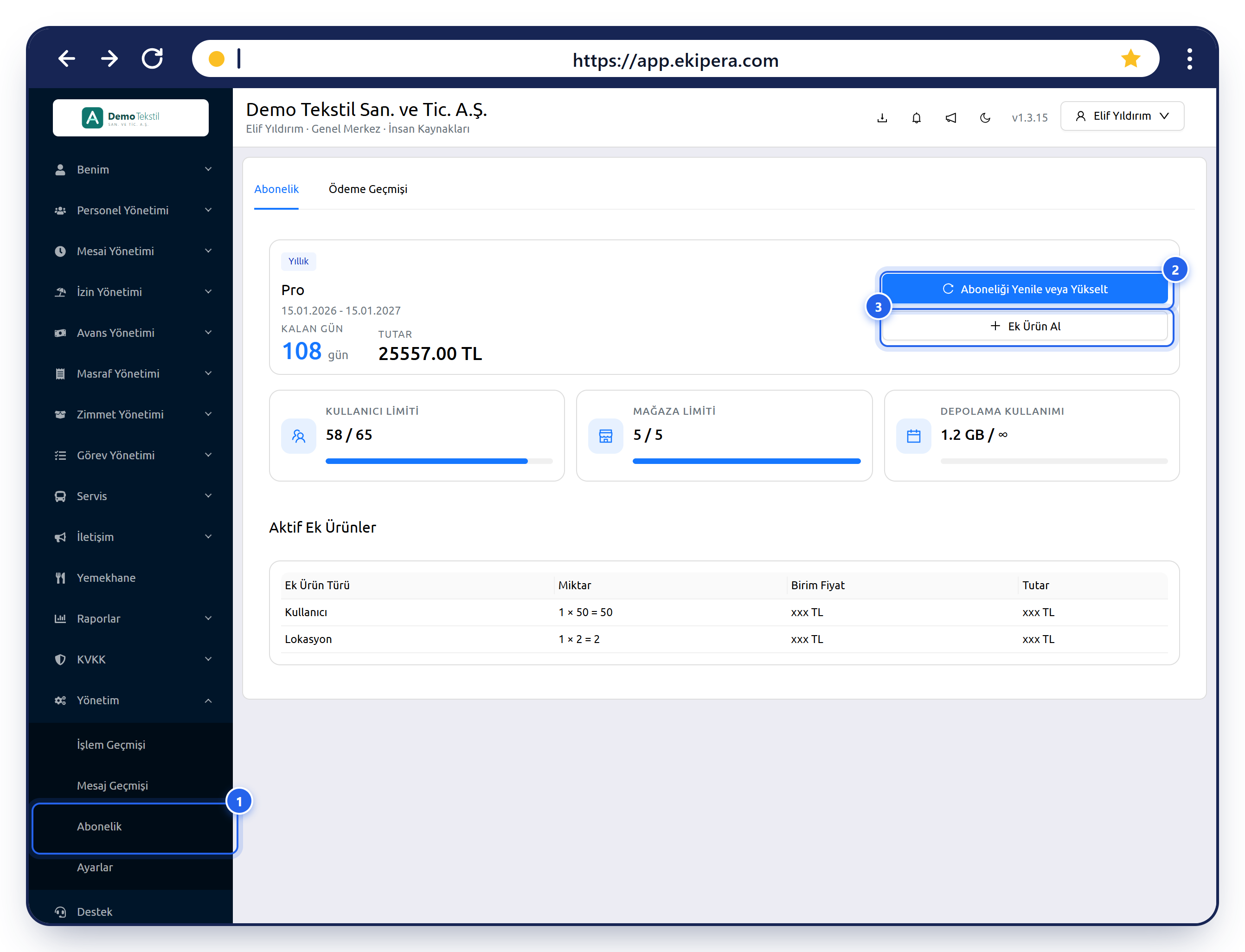1245x952 pixels.
Task: Switch to Ödeme Geçmişi tab
Action: click(x=368, y=189)
